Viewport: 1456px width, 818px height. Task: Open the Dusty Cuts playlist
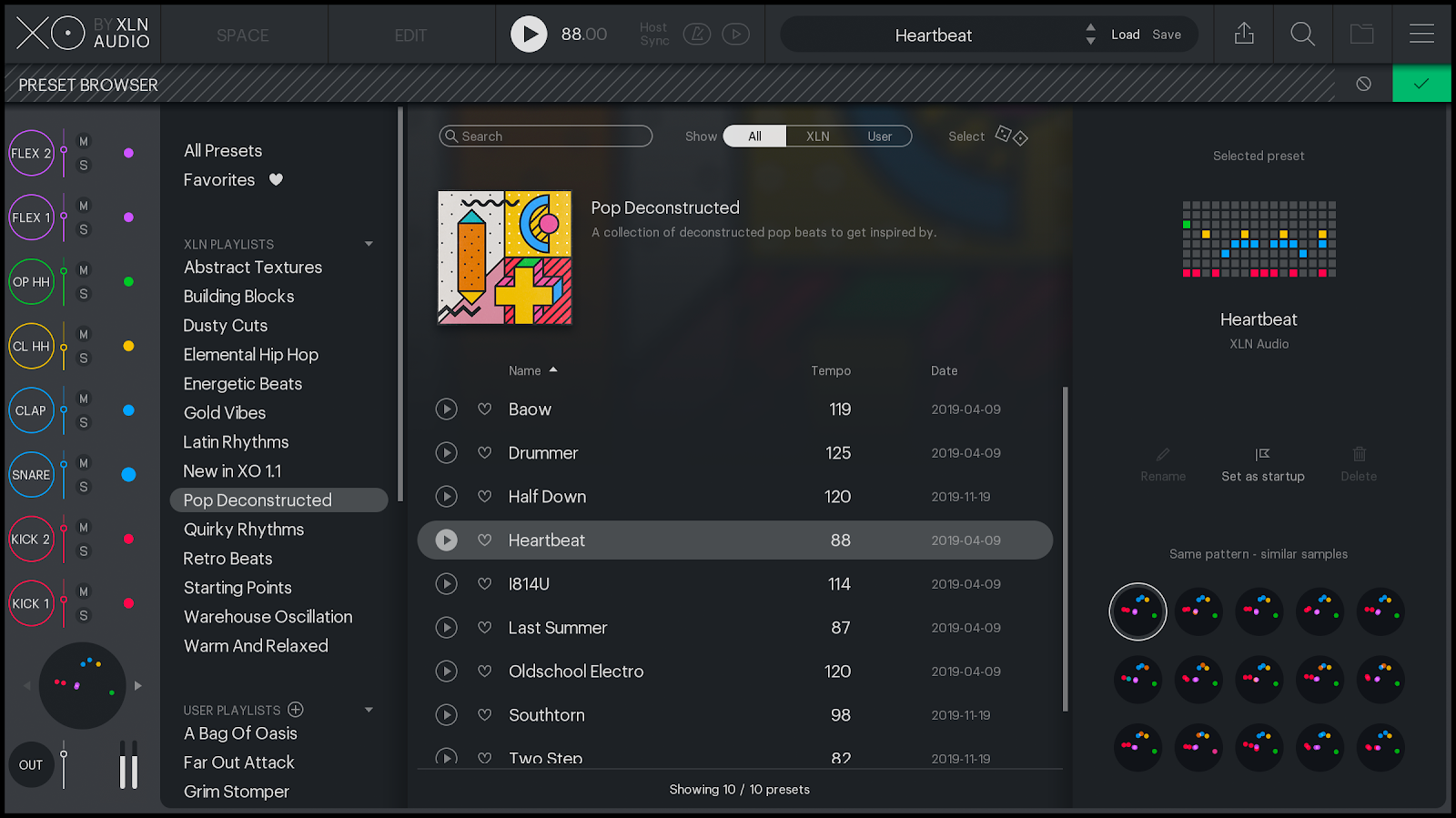[225, 326]
